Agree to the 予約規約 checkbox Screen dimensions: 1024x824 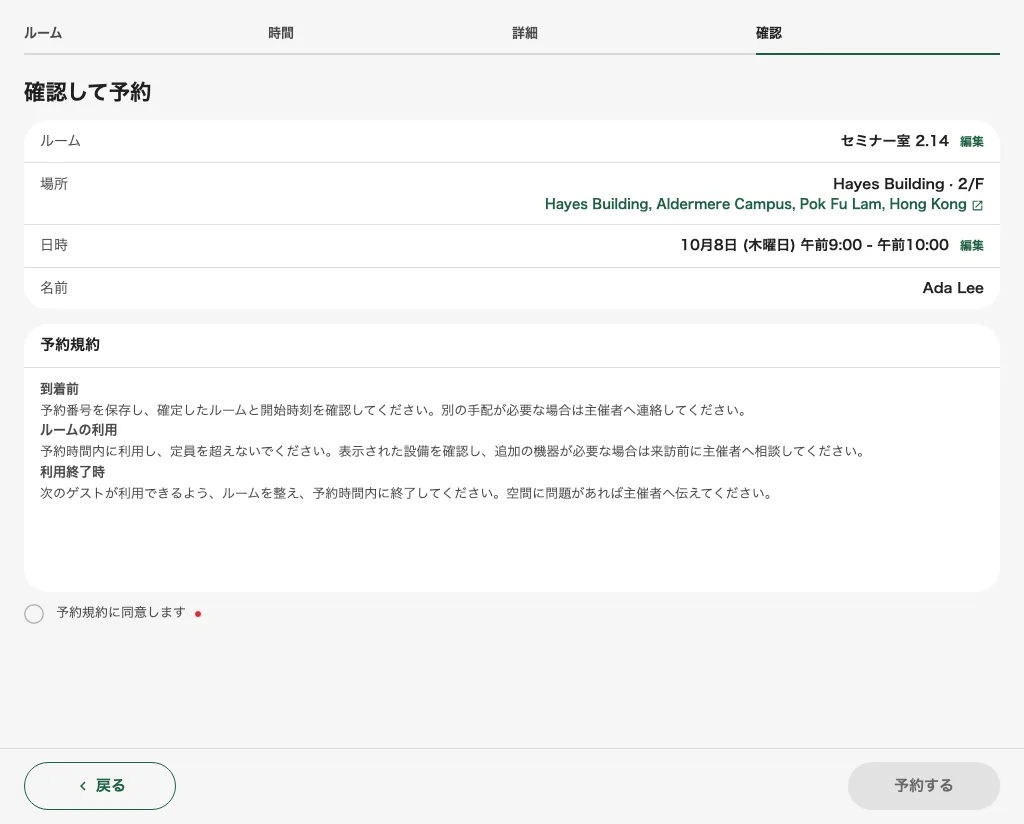[34, 614]
